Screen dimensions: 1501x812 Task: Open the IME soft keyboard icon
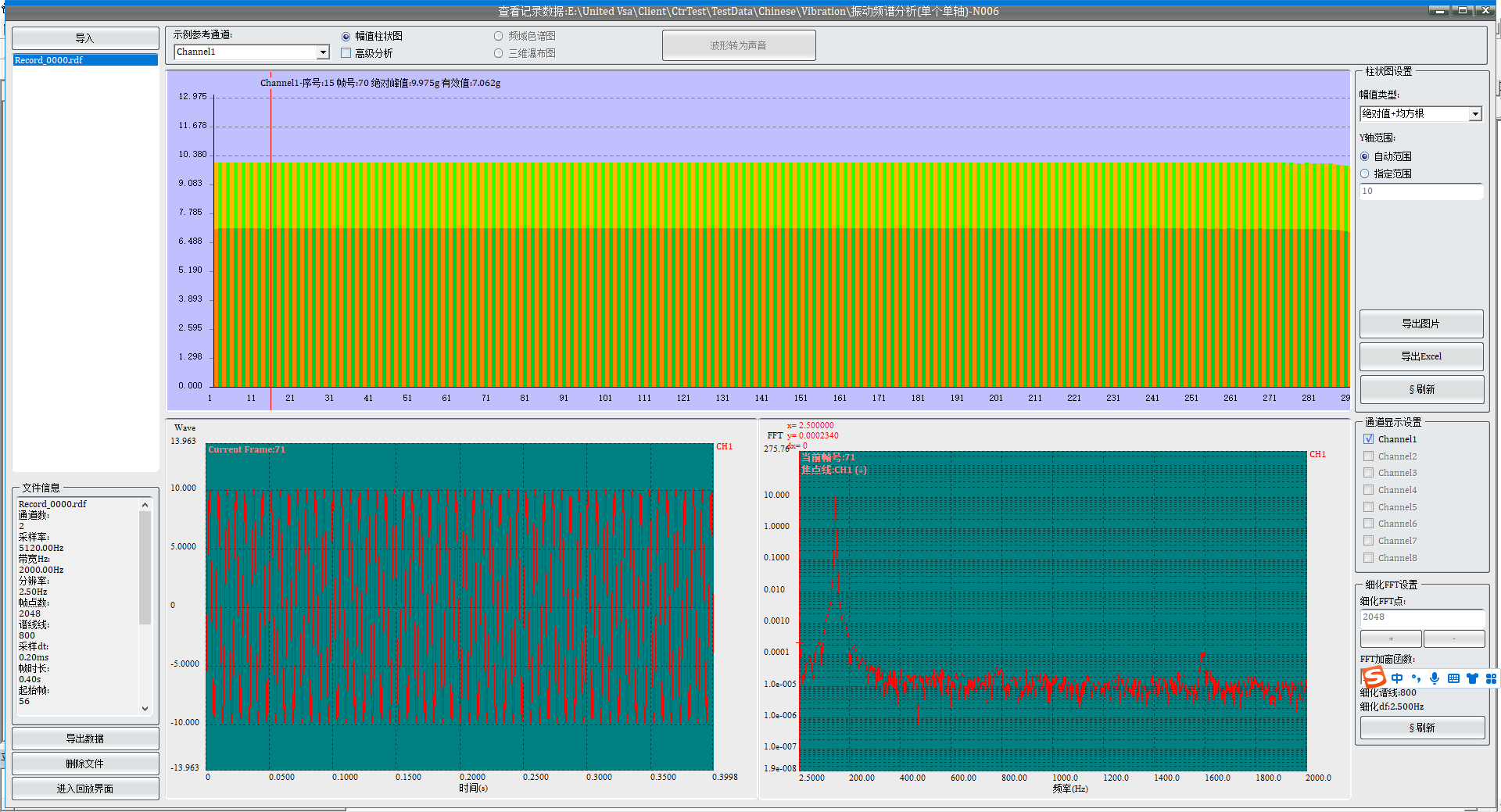coord(1453,678)
